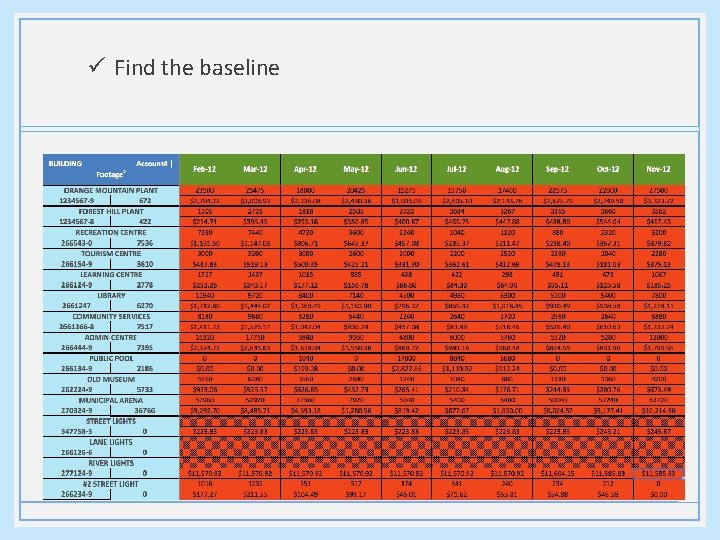Click account number 1234567-9
Viewport: 720px width, 540px height.
pos(77,201)
